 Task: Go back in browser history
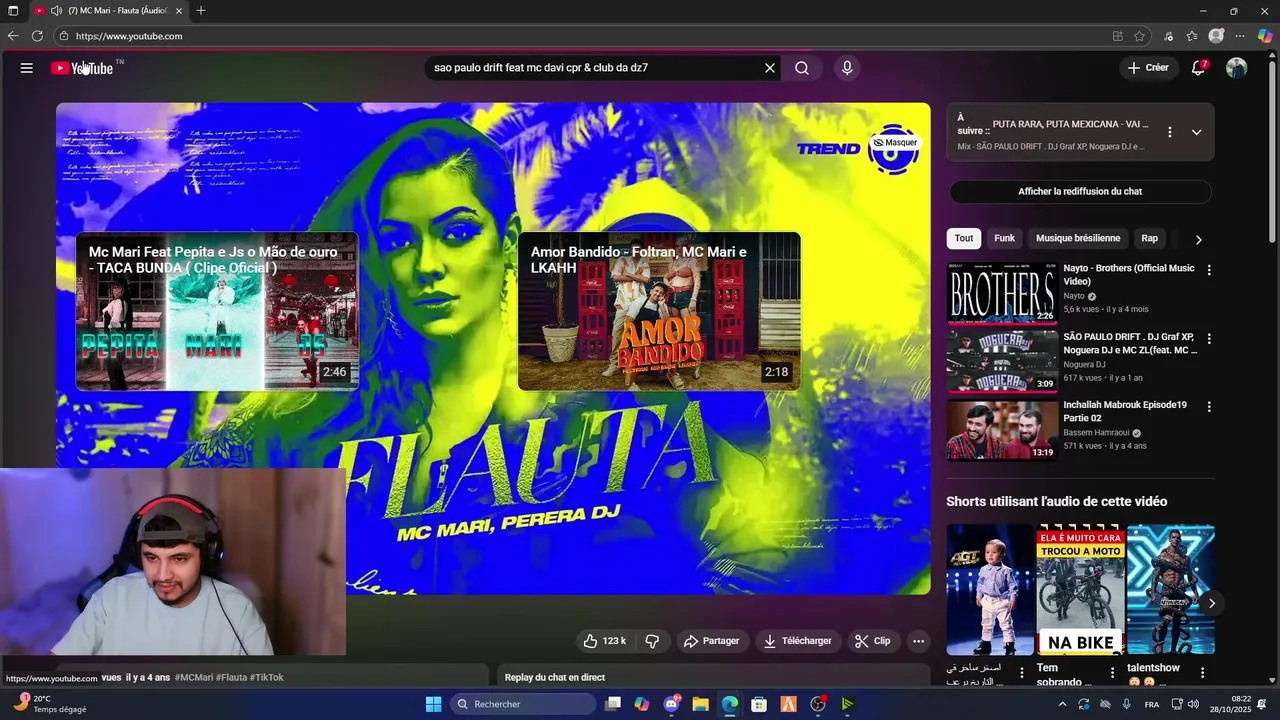tap(13, 36)
